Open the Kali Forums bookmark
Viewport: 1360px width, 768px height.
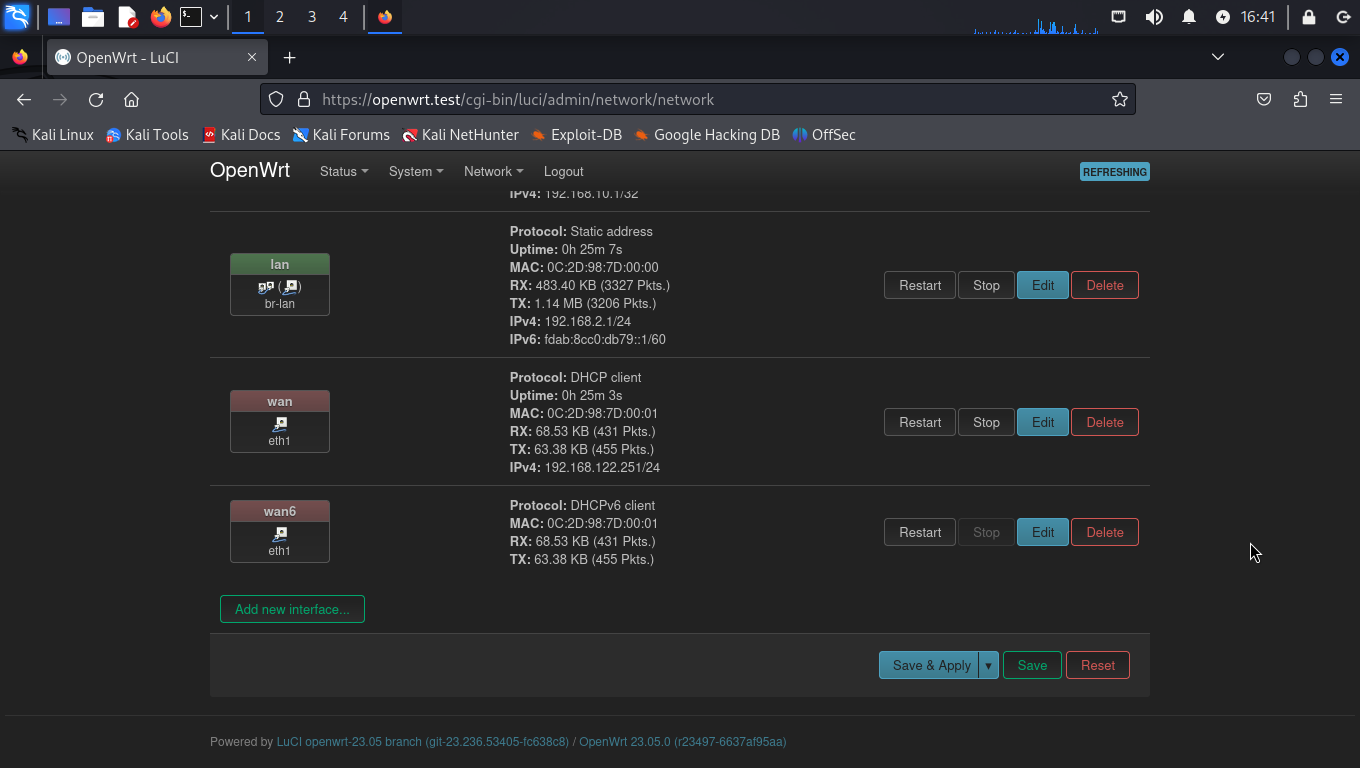[341, 134]
